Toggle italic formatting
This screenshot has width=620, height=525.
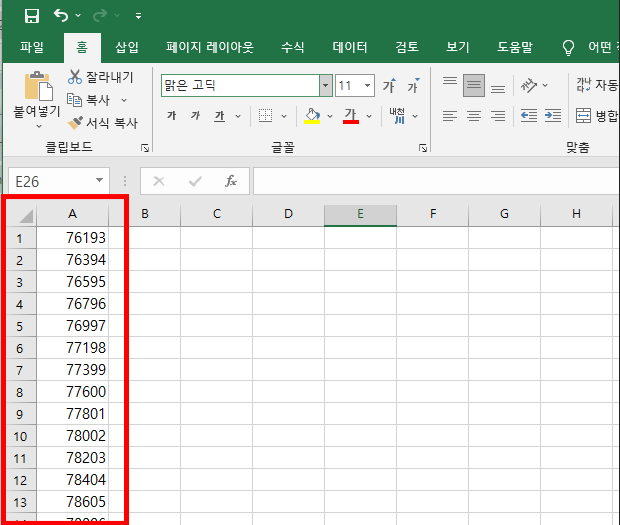[195, 116]
